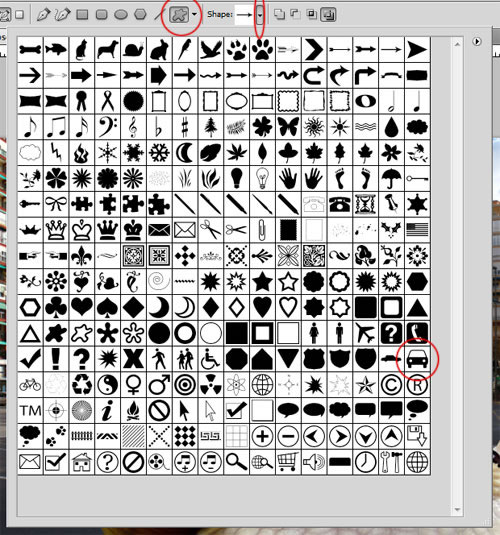The width and height of the screenshot is (500, 535).
Task: Pick the house shape
Action: click(x=82, y=462)
